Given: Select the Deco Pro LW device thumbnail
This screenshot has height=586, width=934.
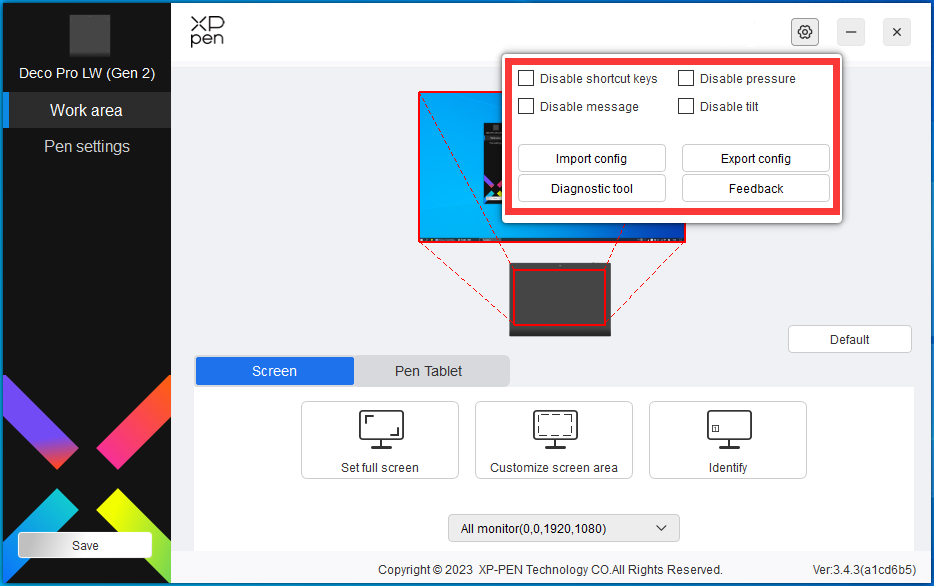Looking at the screenshot, I should [x=90, y=36].
